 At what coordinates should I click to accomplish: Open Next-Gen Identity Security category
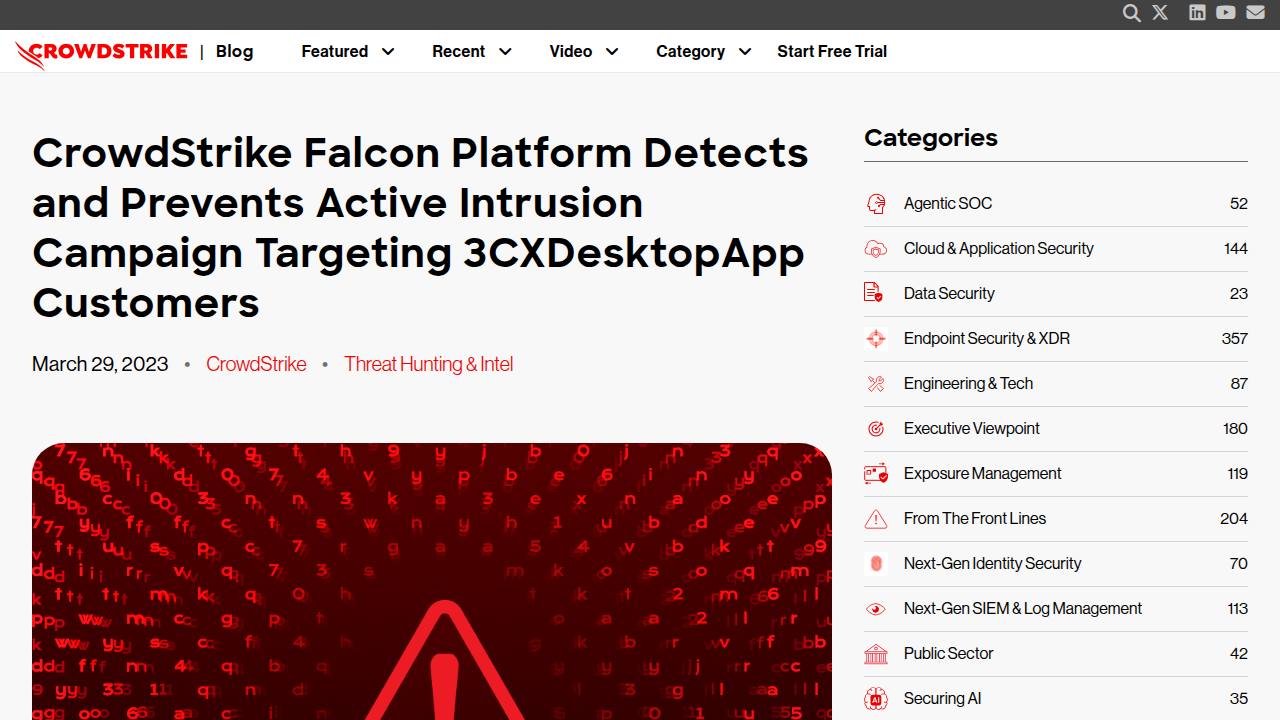993,563
